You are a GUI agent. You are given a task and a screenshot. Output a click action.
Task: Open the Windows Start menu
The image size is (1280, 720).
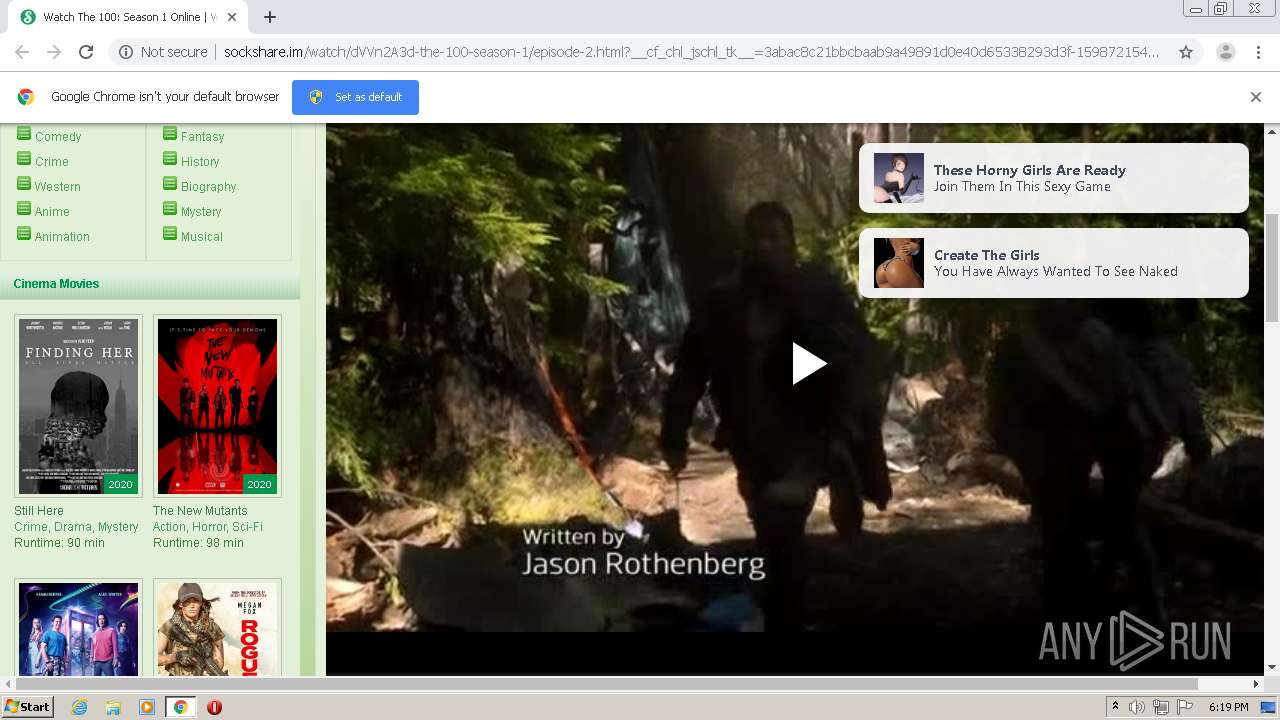click(x=27, y=707)
